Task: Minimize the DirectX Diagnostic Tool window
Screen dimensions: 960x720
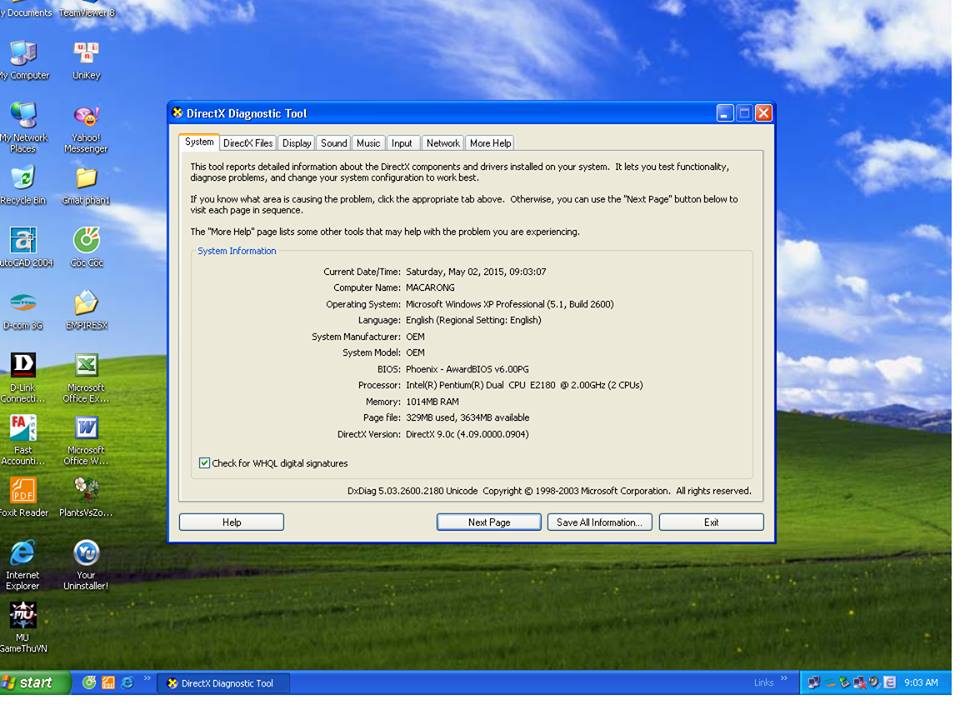Action: tap(725, 113)
